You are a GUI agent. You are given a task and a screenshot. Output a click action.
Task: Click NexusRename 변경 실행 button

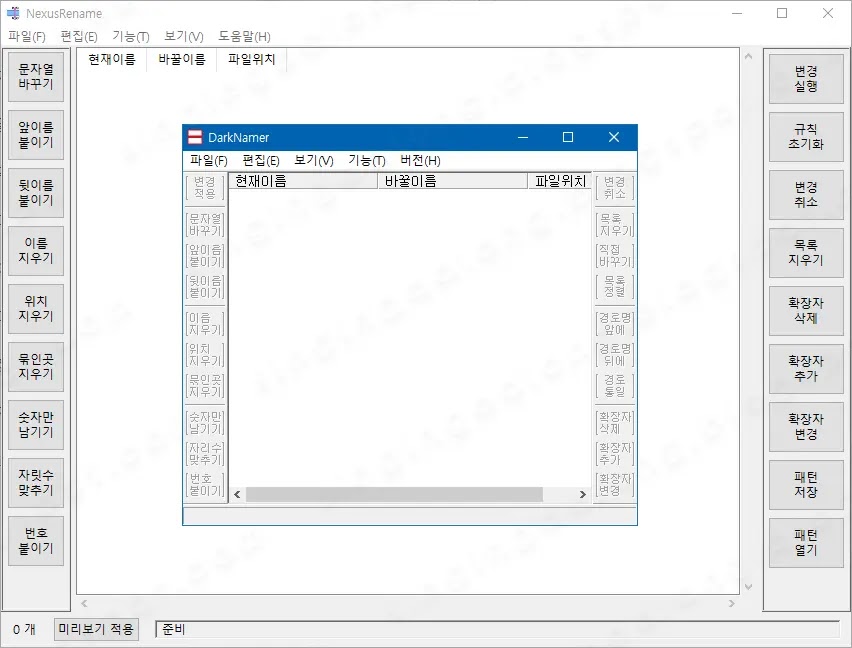point(806,79)
